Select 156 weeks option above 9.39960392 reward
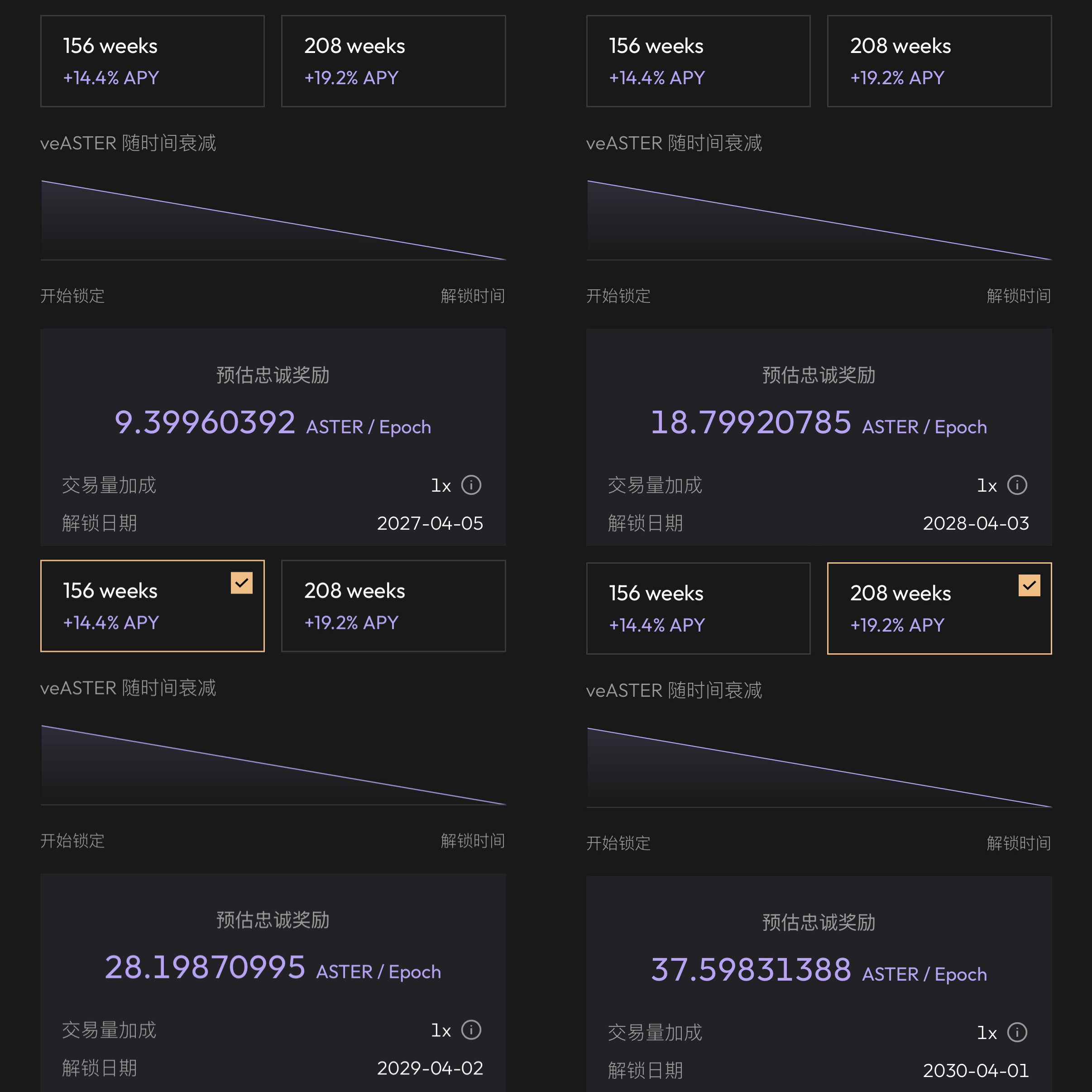 (152, 61)
